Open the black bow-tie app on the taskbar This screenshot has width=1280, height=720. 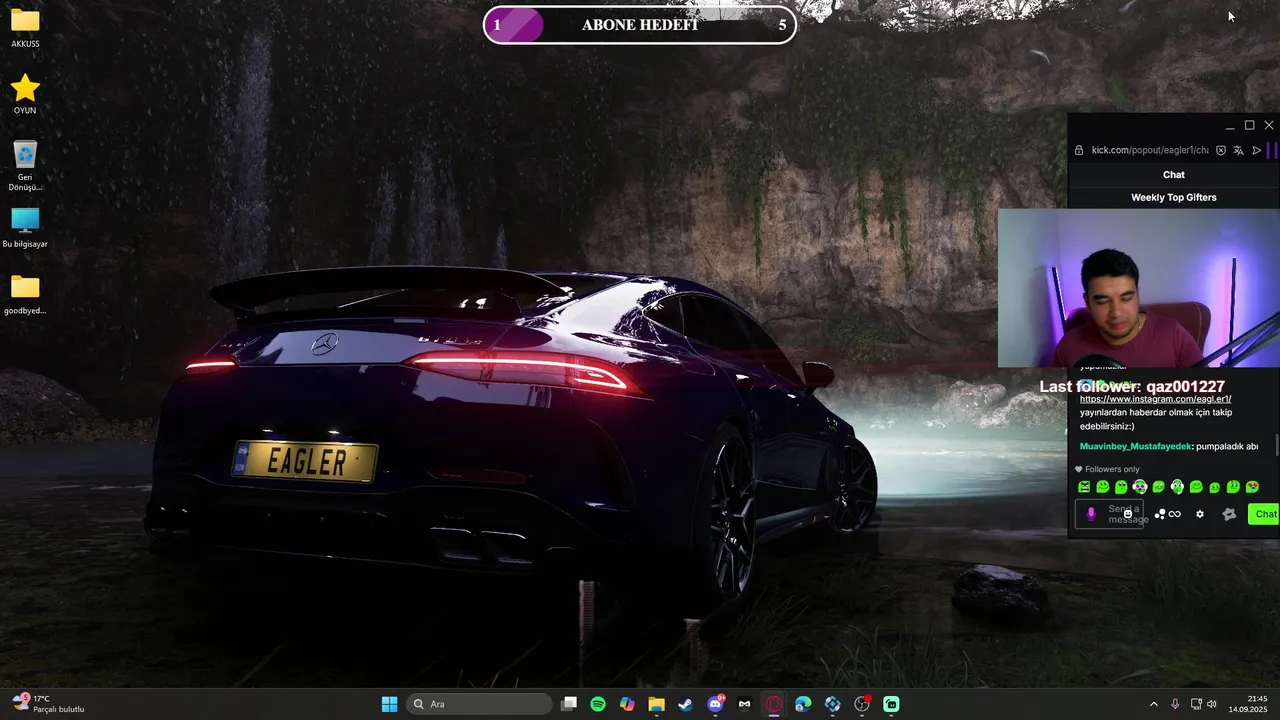tap(744, 704)
